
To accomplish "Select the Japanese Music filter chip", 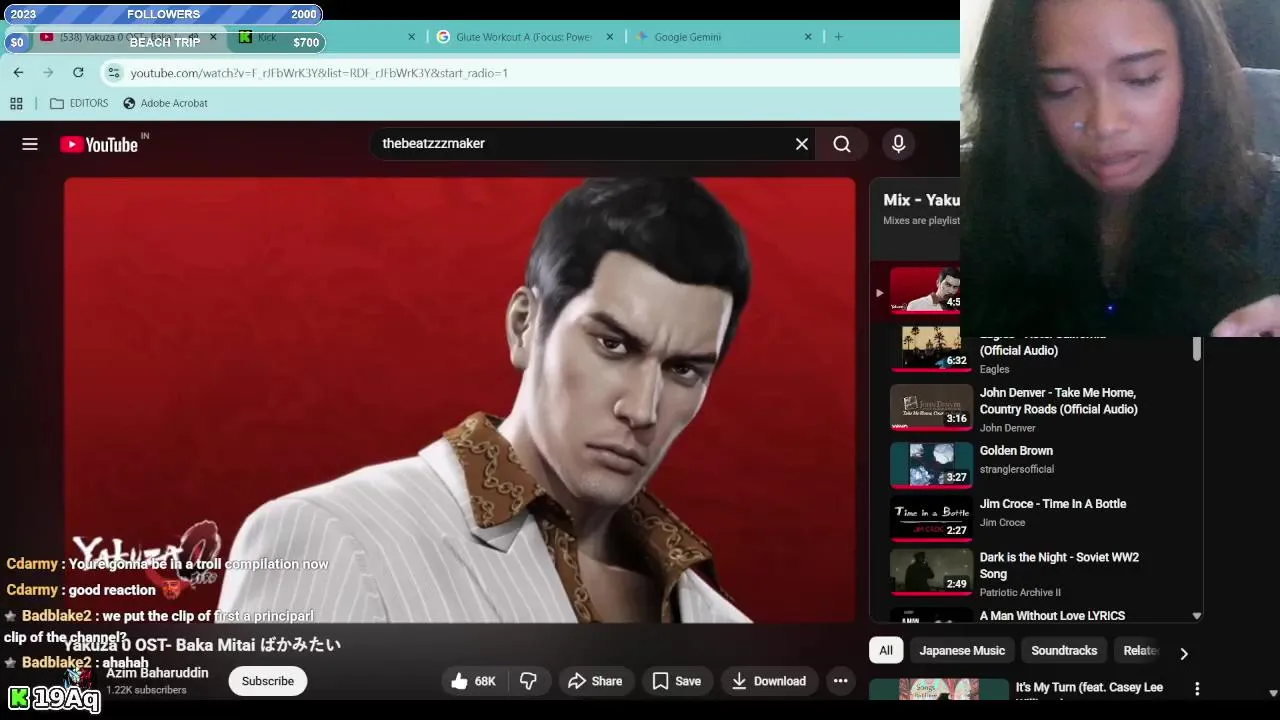I will point(962,650).
